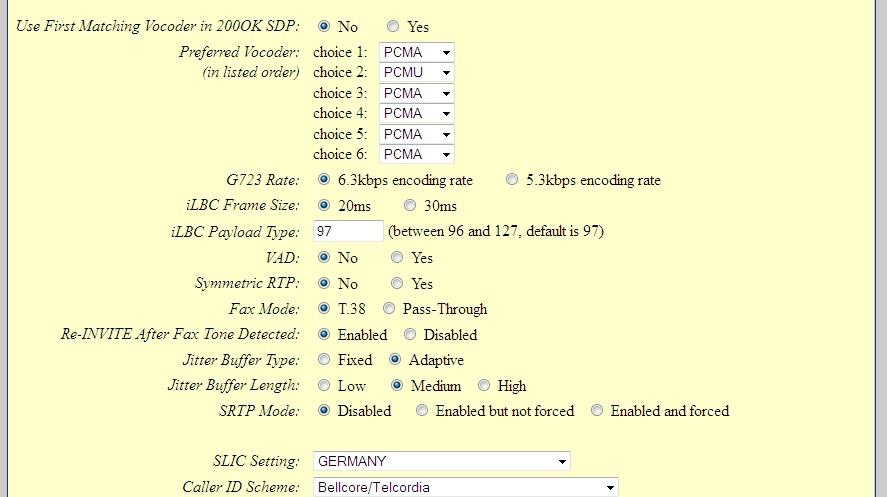The height and width of the screenshot is (497, 887).
Task: Open the choice 2 vocoder dropdown showing PCMU
Action: 416,72
